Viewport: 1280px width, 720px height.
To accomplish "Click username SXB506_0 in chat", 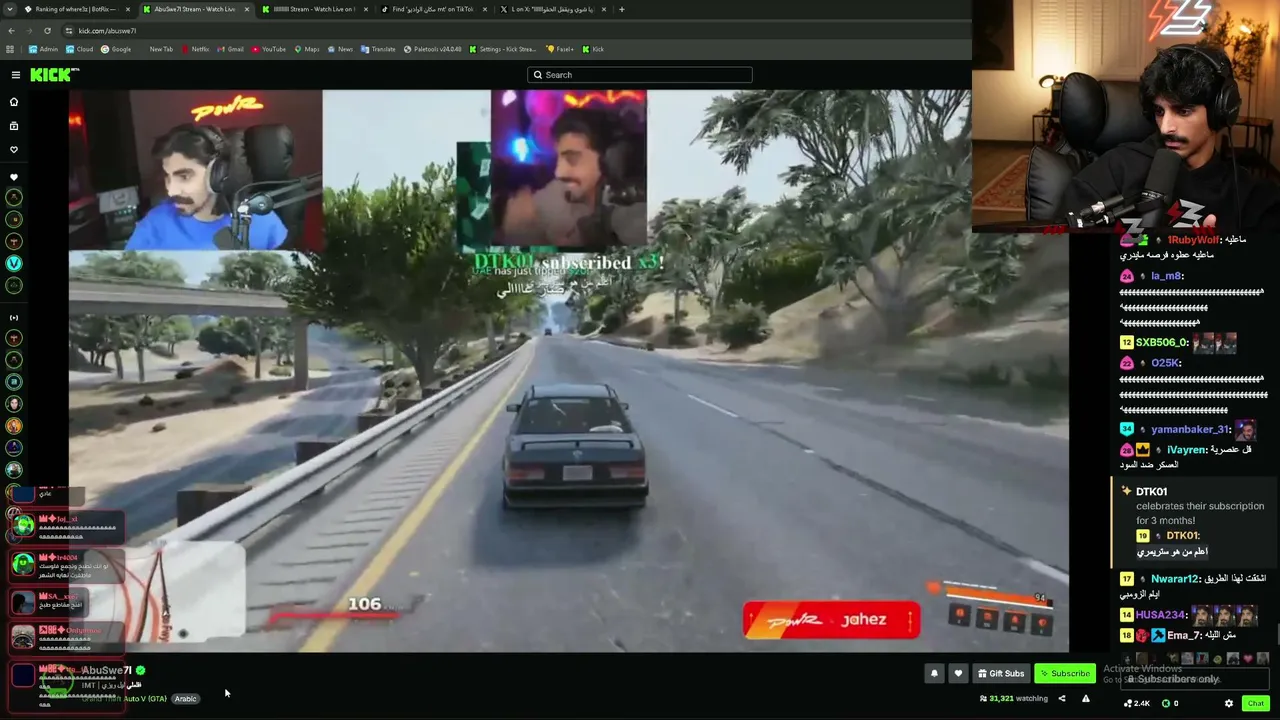I will coord(1161,343).
